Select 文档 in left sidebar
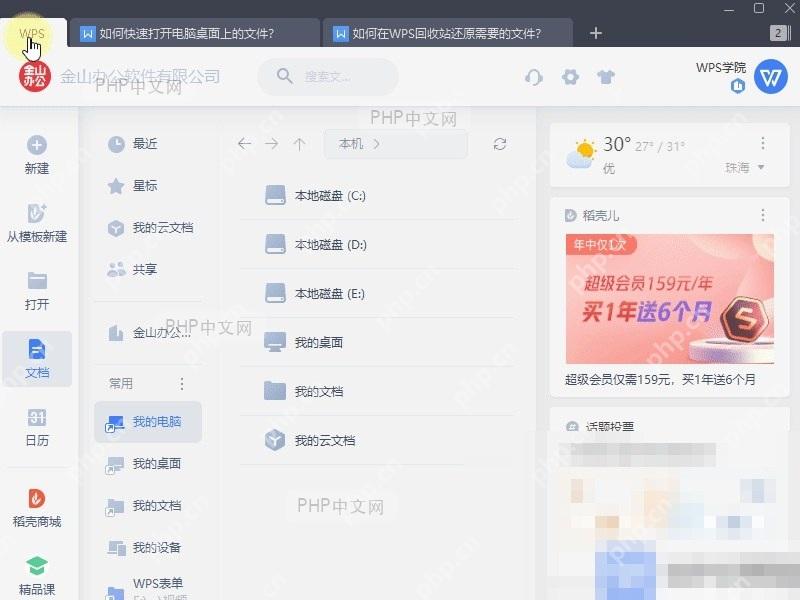Screen dimensions: 800x600 [37, 359]
